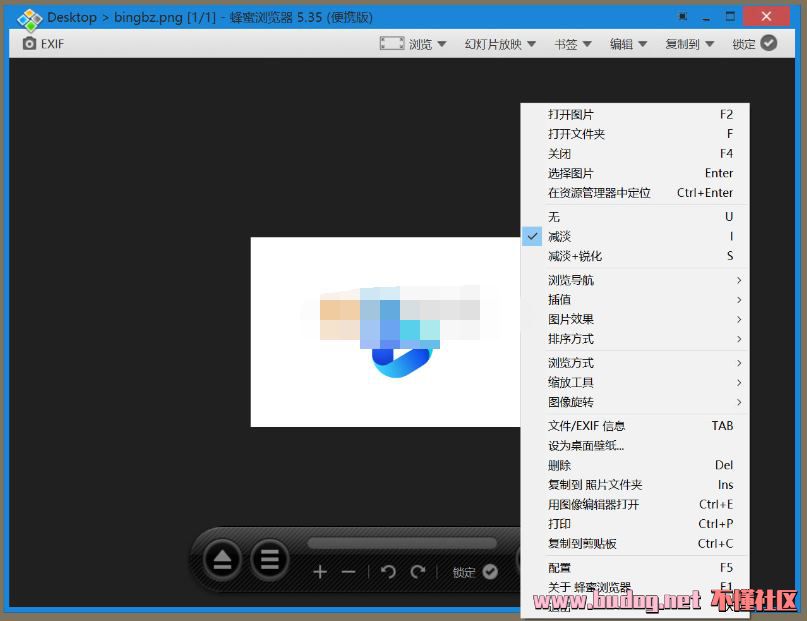Click the EXIF camera button

pos(43,44)
